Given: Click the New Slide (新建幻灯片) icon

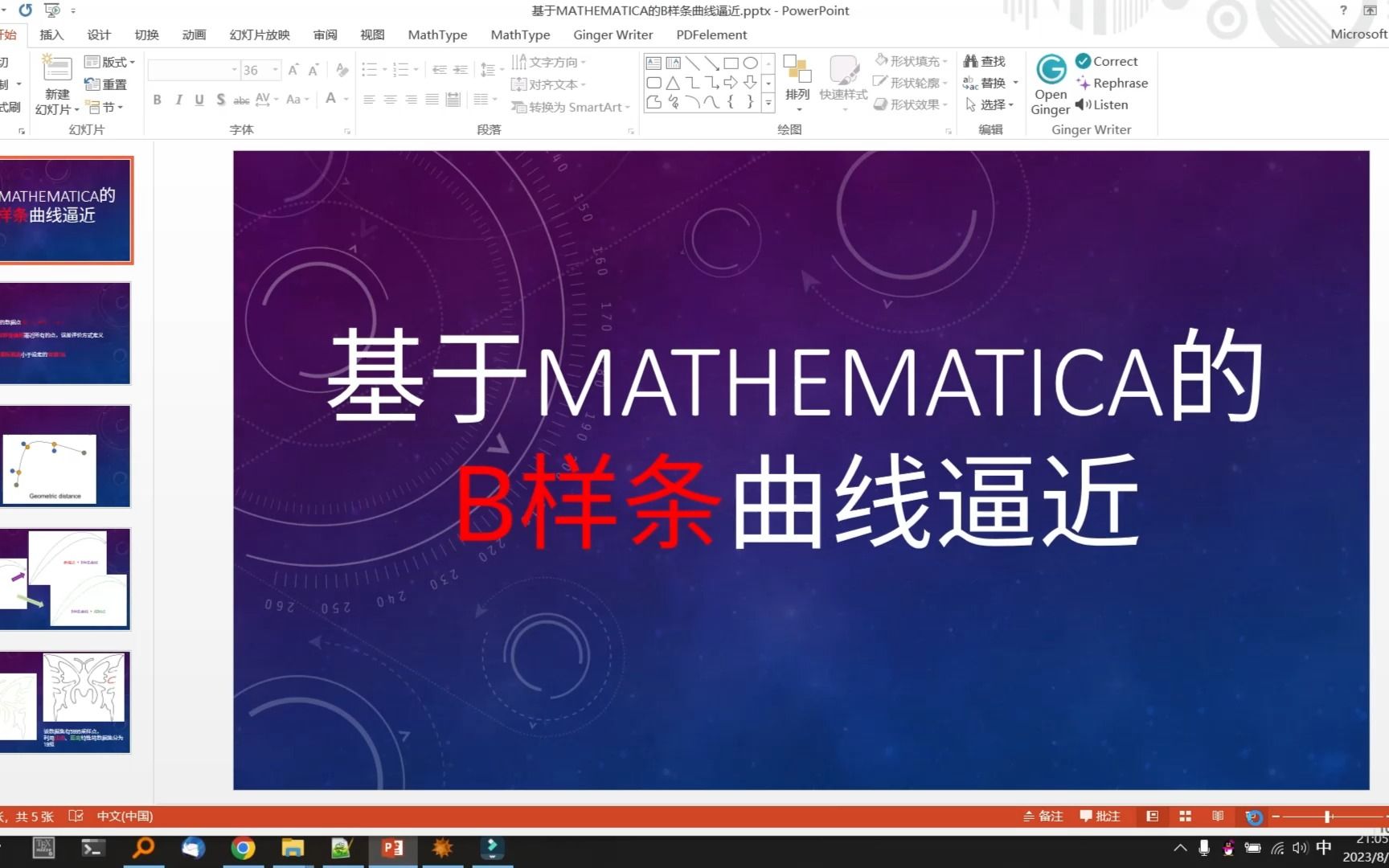Looking at the screenshot, I should point(57,69).
